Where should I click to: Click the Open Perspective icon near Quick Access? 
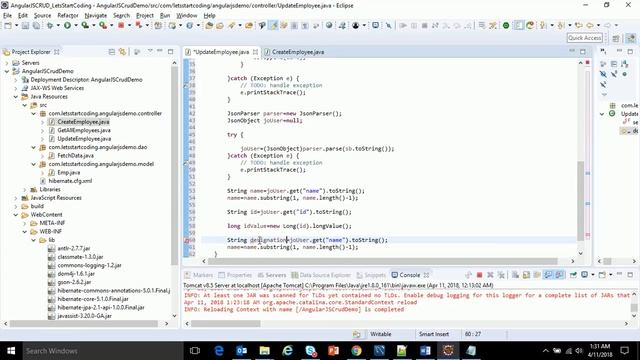[616, 38]
